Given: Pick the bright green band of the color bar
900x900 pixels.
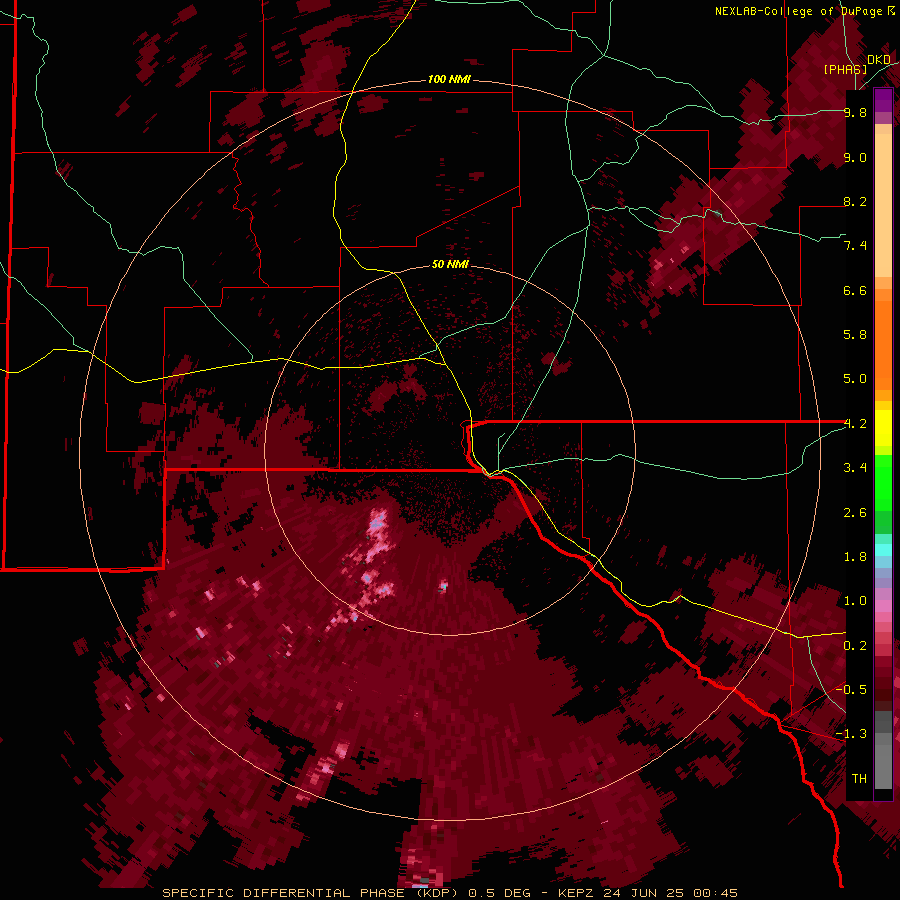Looking at the screenshot, I should (883, 483).
